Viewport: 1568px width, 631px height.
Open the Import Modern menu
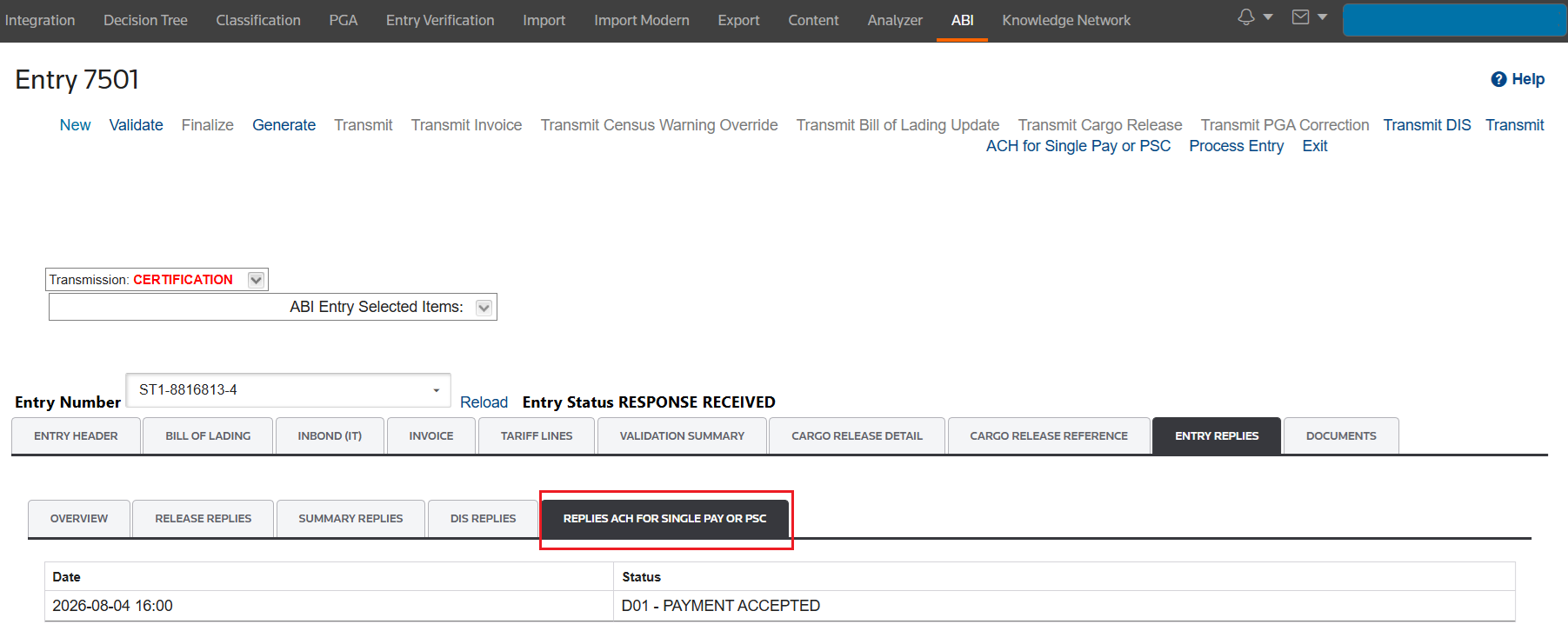coord(642,20)
